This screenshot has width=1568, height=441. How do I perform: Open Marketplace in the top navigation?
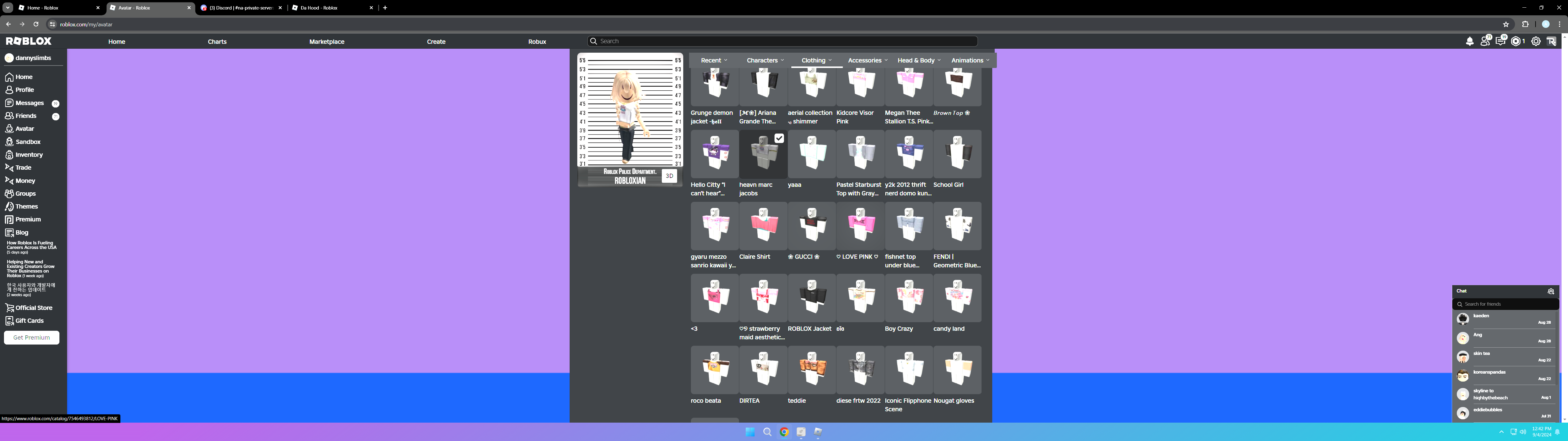[x=326, y=41]
